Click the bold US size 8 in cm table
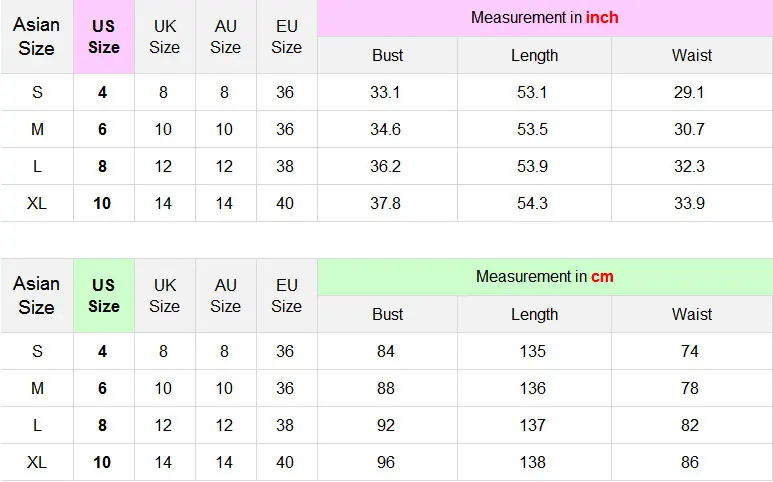This screenshot has height=482, width=773. click(103, 425)
